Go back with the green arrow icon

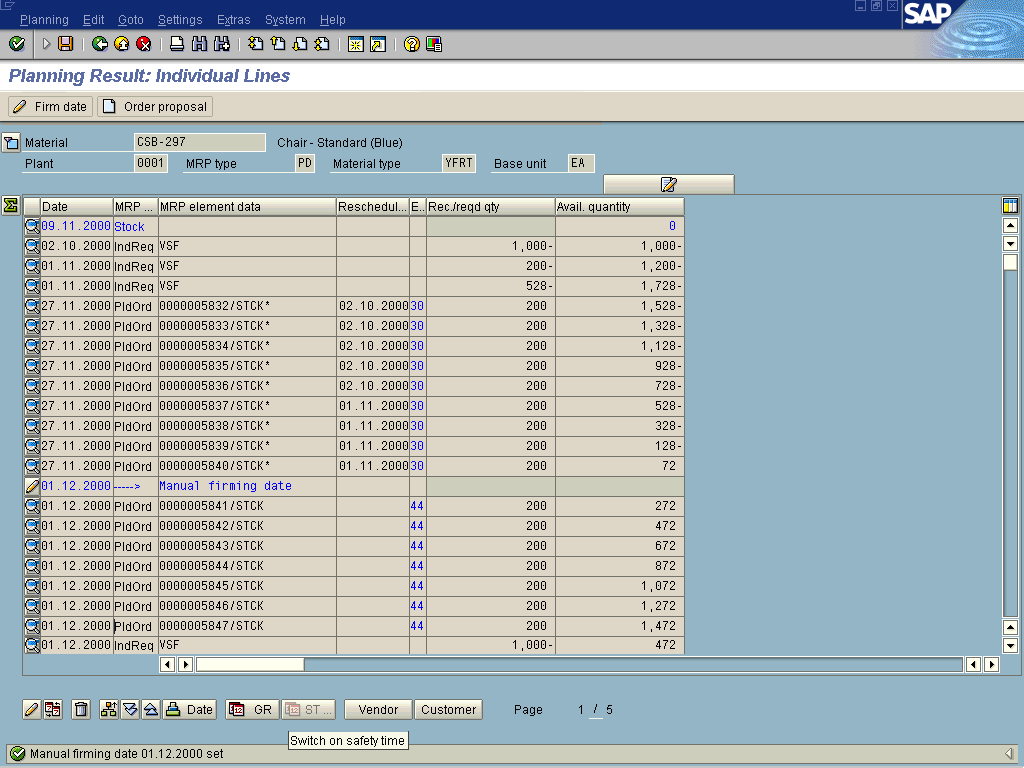click(x=100, y=44)
